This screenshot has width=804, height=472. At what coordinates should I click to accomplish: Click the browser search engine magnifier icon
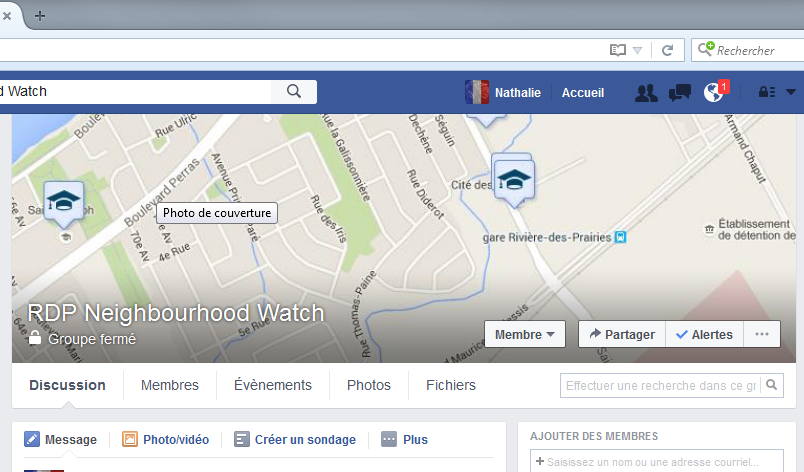click(x=706, y=49)
